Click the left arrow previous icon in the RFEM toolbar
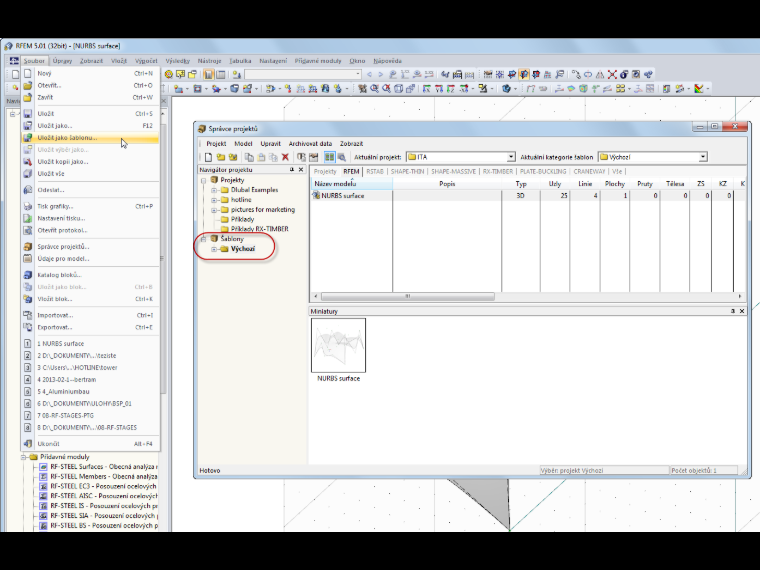This screenshot has height=570, width=760. click(x=370, y=74)
